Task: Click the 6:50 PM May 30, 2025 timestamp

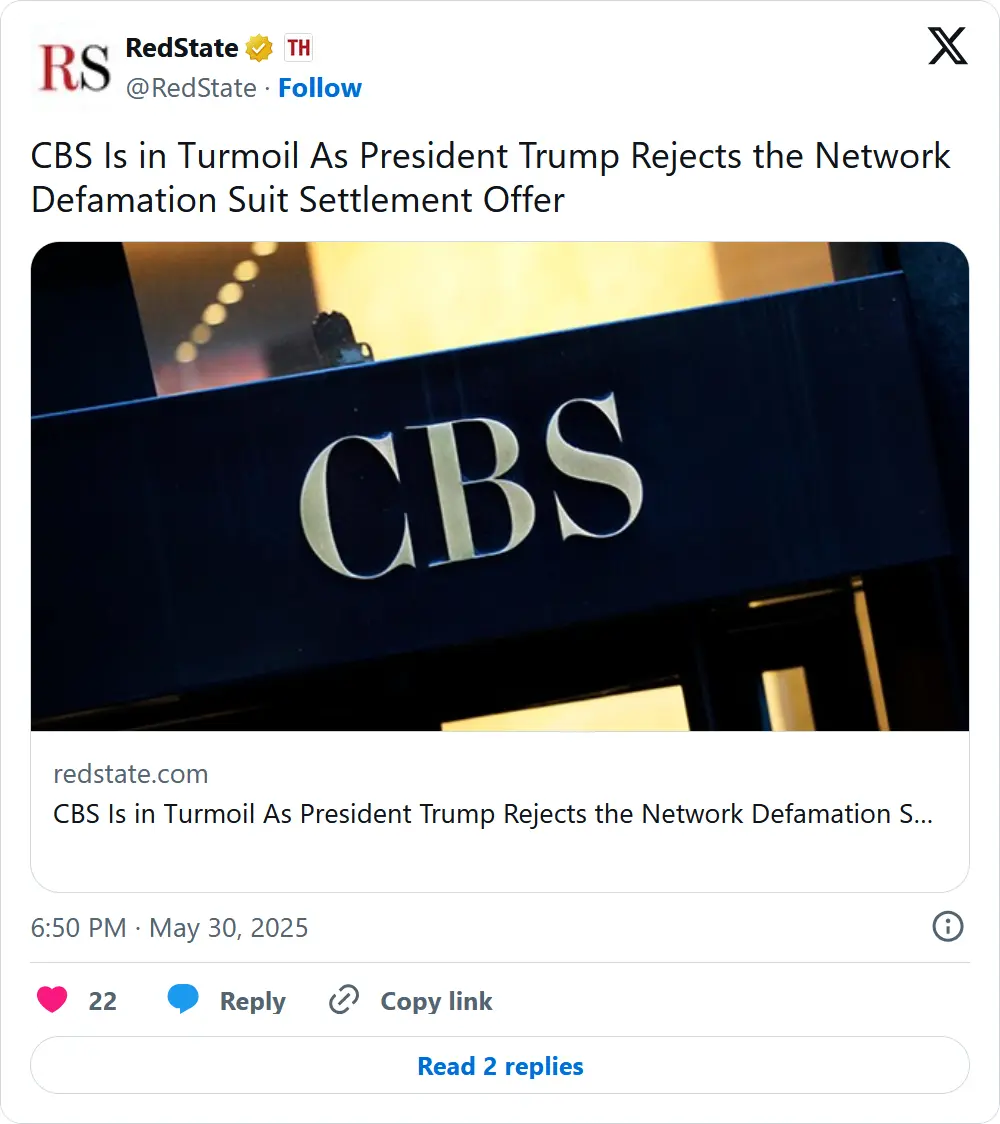Action: 170,928
